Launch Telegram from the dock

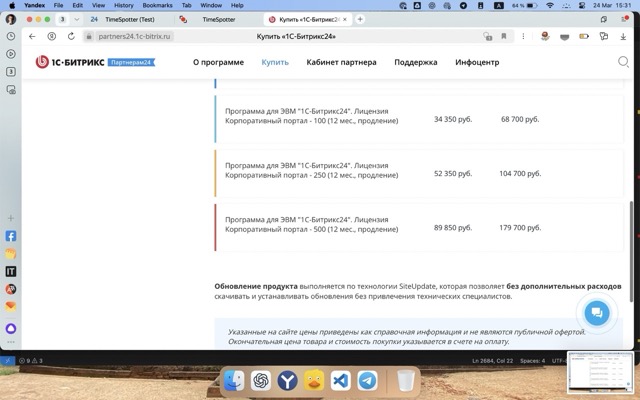[x=368, y=381]
